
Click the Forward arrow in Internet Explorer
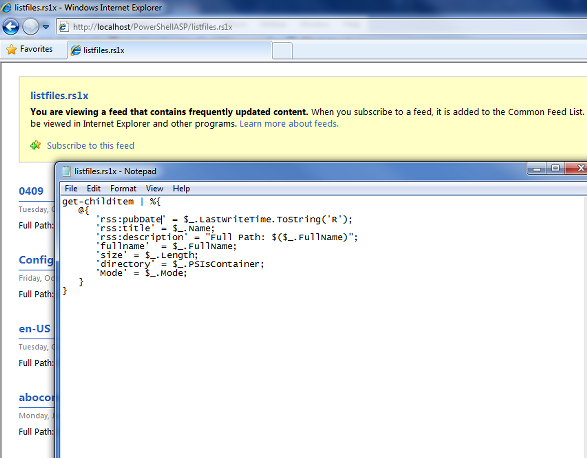[x=30, y=27]
